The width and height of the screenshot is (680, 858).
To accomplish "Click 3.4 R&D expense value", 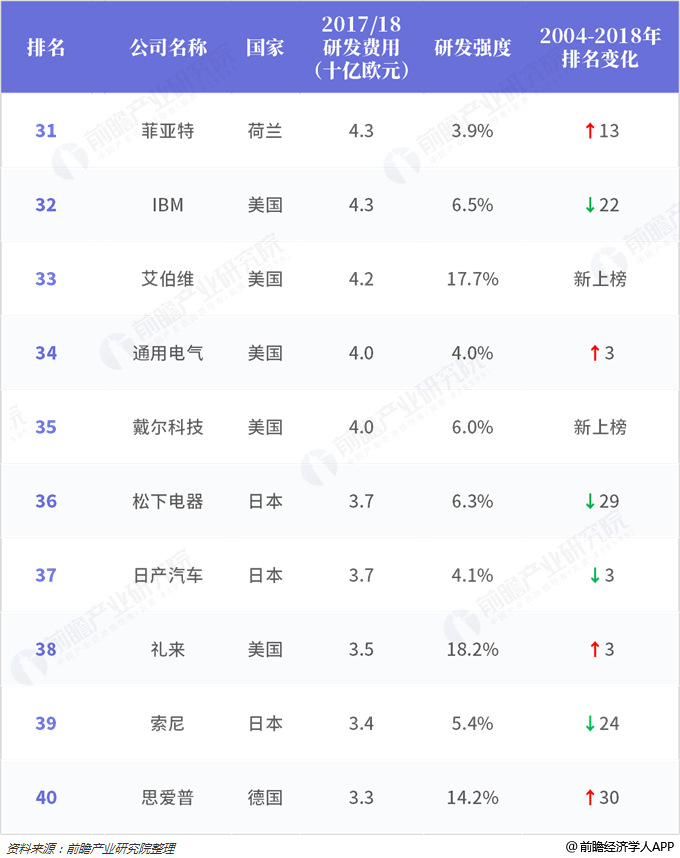I will (361, 723).
